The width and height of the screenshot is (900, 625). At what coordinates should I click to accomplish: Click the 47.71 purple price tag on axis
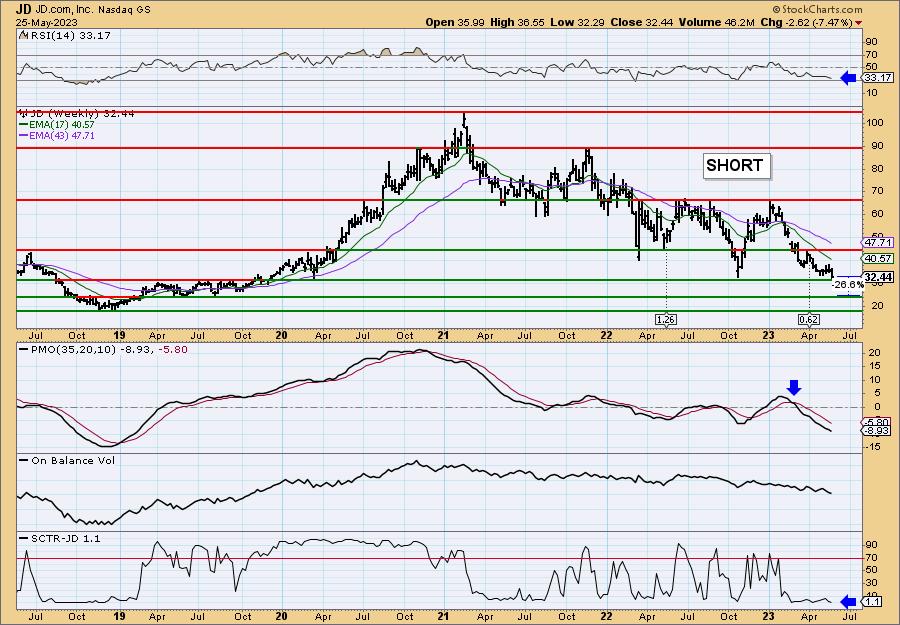pyautogui.click(x=878, y=243)
